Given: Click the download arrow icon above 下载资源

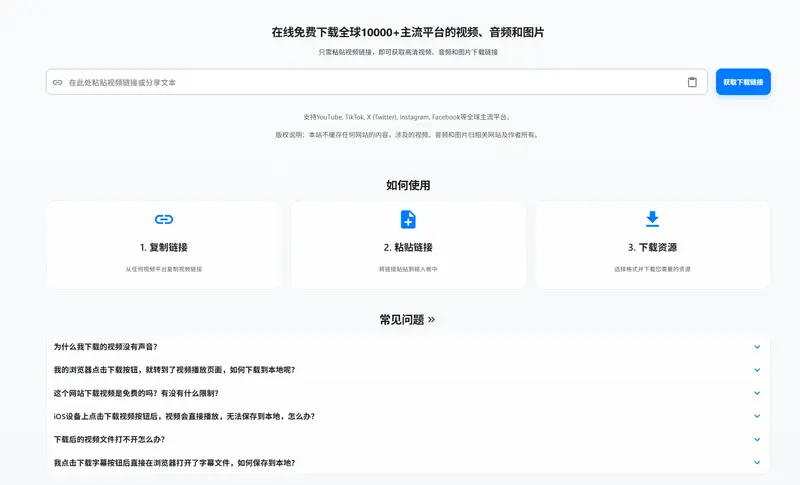Looking at the screenshot, I should [x=652, y=219].
